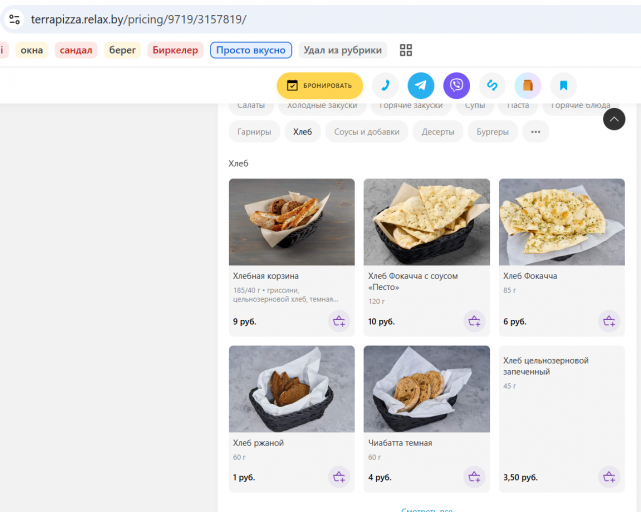Select the Хлеб category tab
This screenshot has width=641, height=512.
point(303,132)
